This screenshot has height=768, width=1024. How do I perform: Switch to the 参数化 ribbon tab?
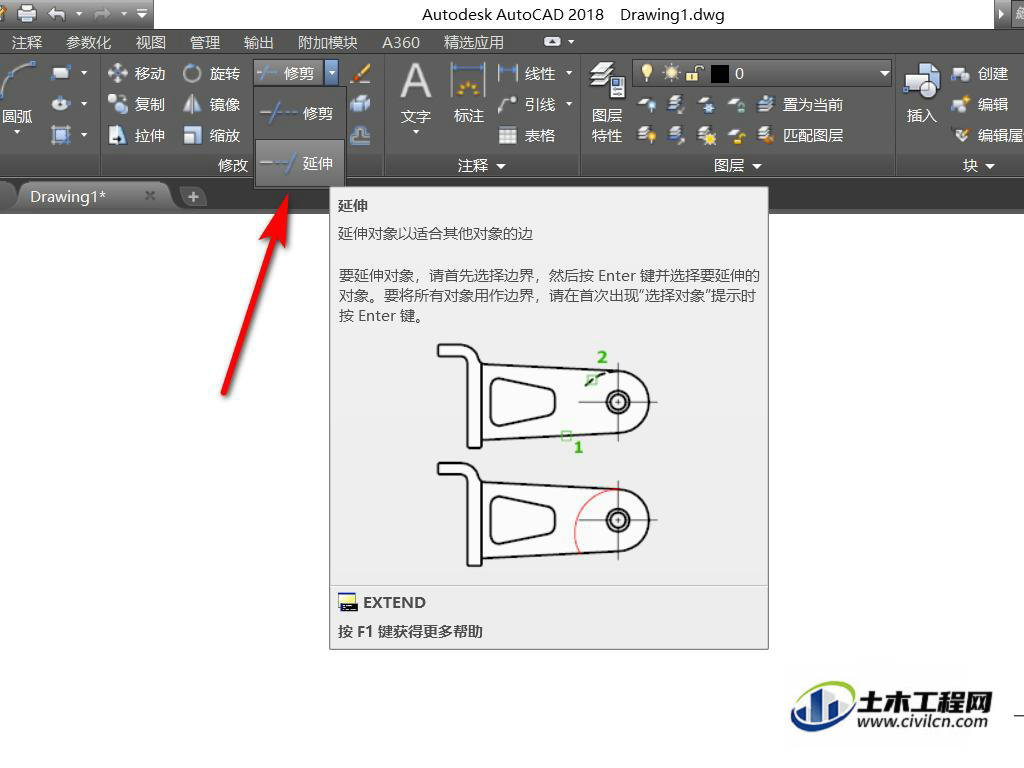coord(89,42)
